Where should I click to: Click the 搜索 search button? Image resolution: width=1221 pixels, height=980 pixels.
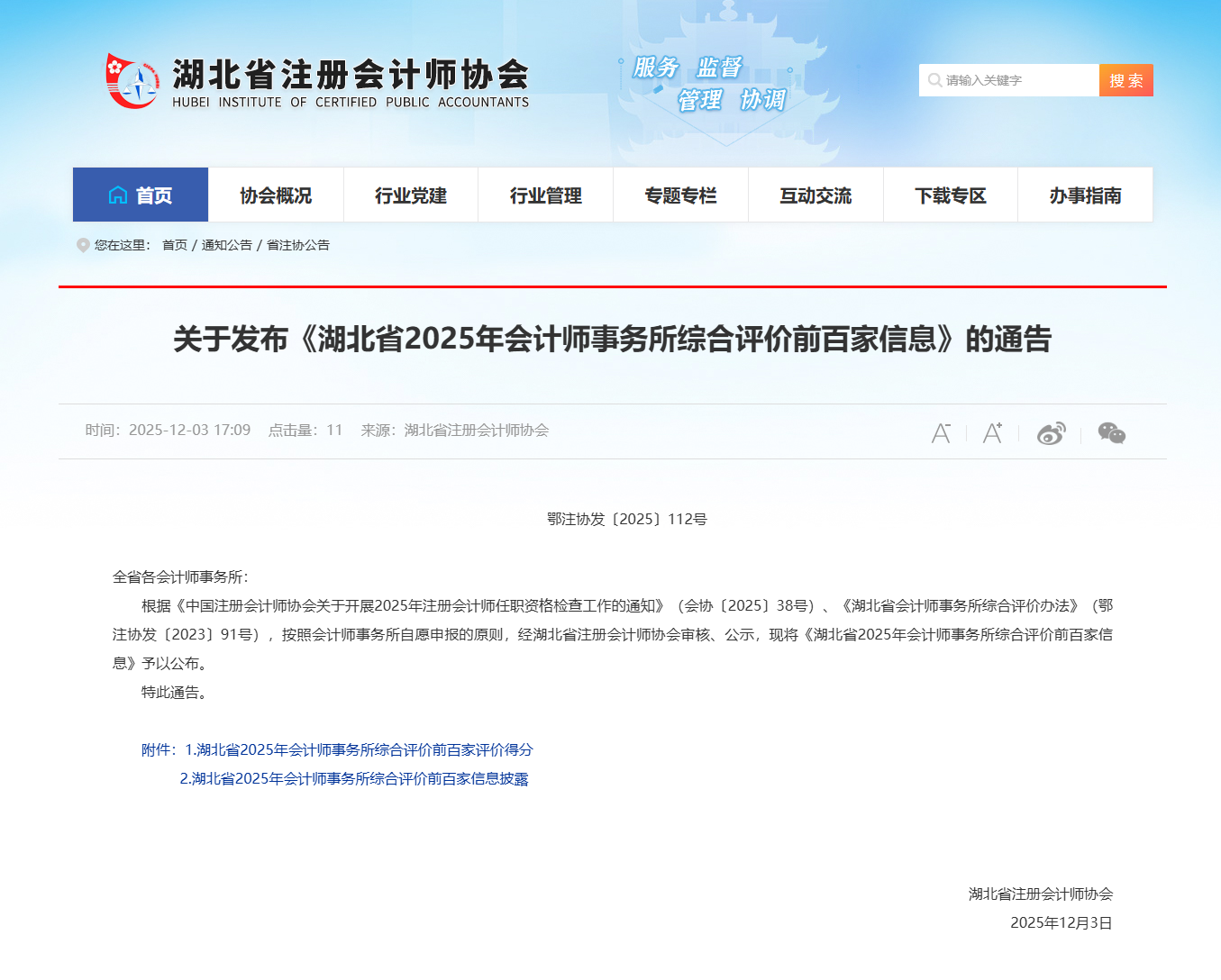tap(1125, 79)
